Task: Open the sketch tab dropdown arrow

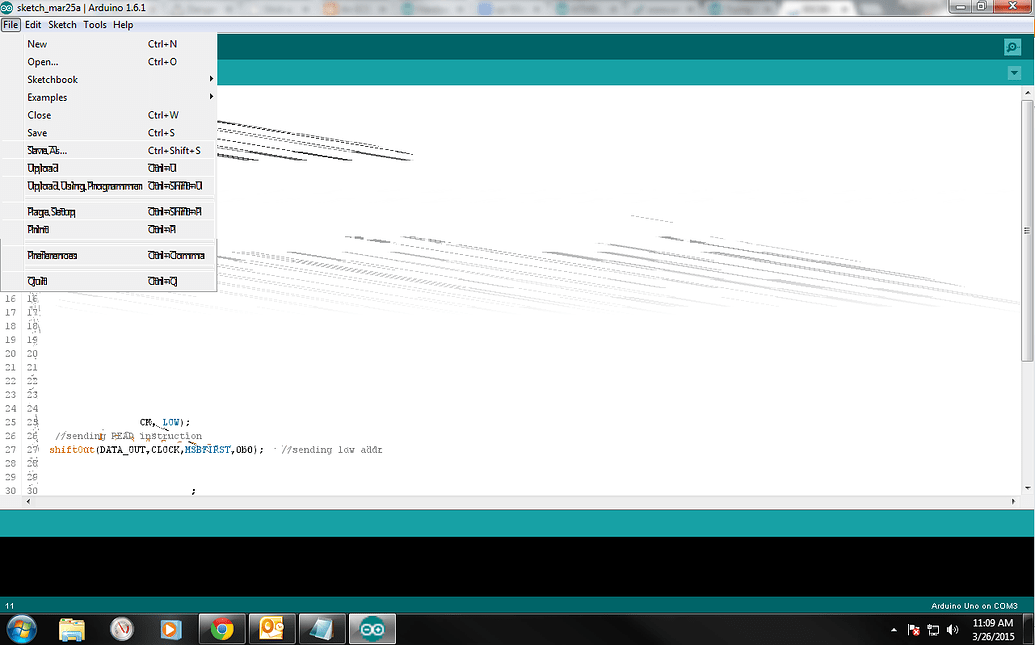Action: 1013,72
